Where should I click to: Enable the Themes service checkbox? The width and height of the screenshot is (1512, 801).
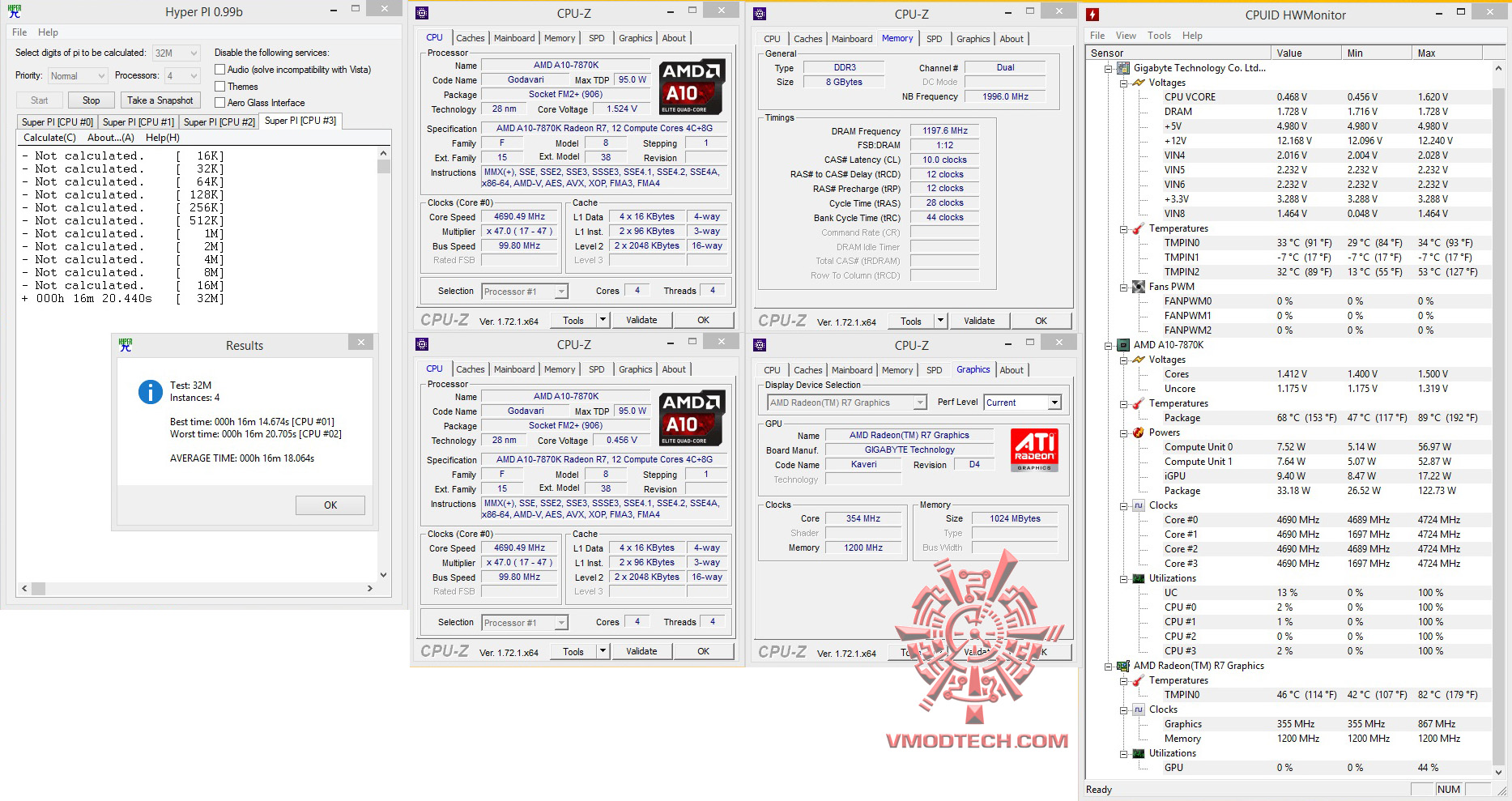pyautogui.click(x=219, y=86)
